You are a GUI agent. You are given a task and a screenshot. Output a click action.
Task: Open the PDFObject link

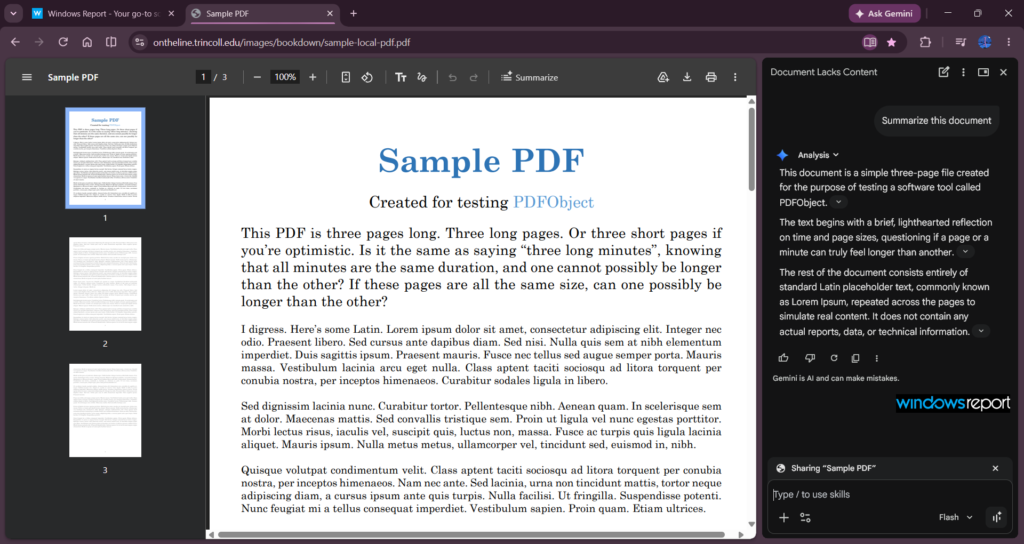click(x=553, y=202)
